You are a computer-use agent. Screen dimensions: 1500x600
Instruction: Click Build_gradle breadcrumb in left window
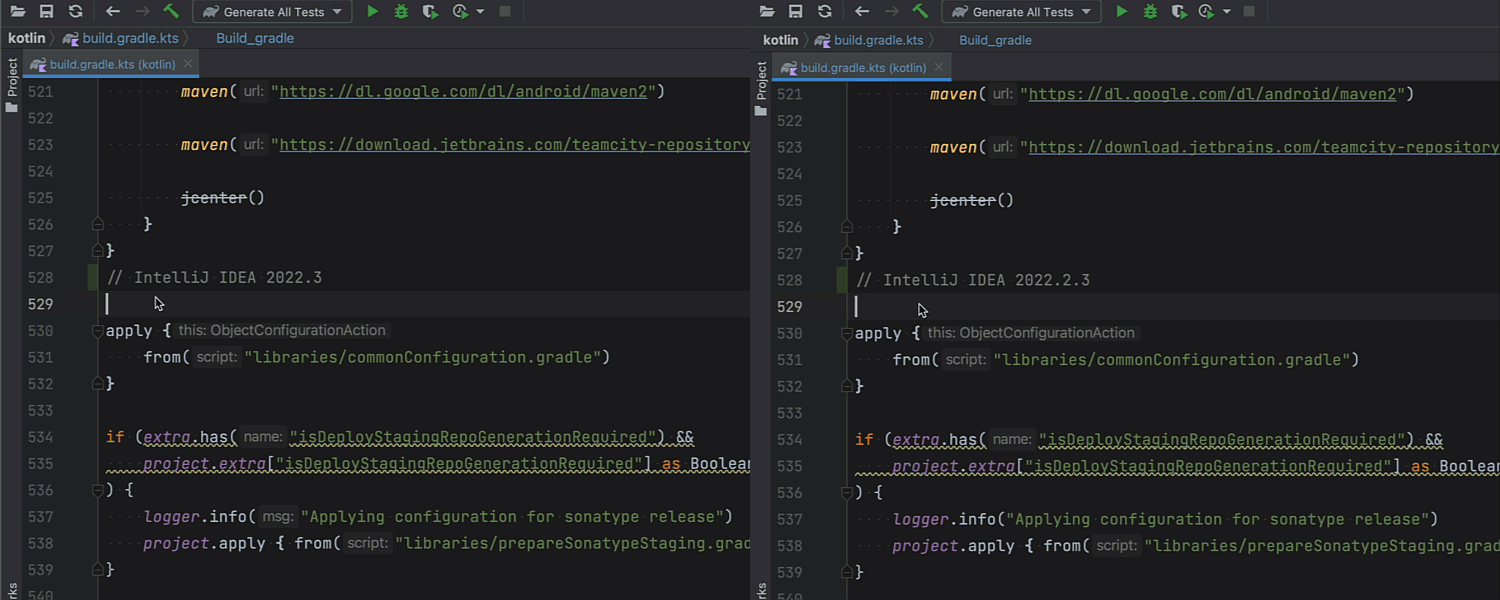[x=255, y=38]
